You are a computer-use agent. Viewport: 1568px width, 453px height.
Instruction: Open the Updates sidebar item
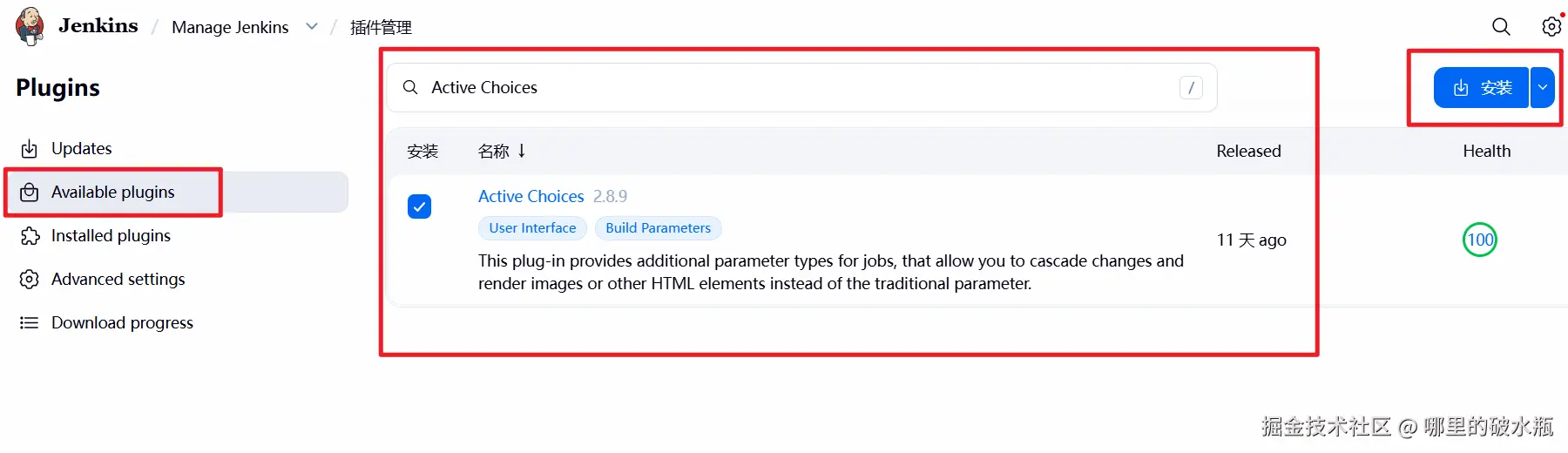[81, 149]
